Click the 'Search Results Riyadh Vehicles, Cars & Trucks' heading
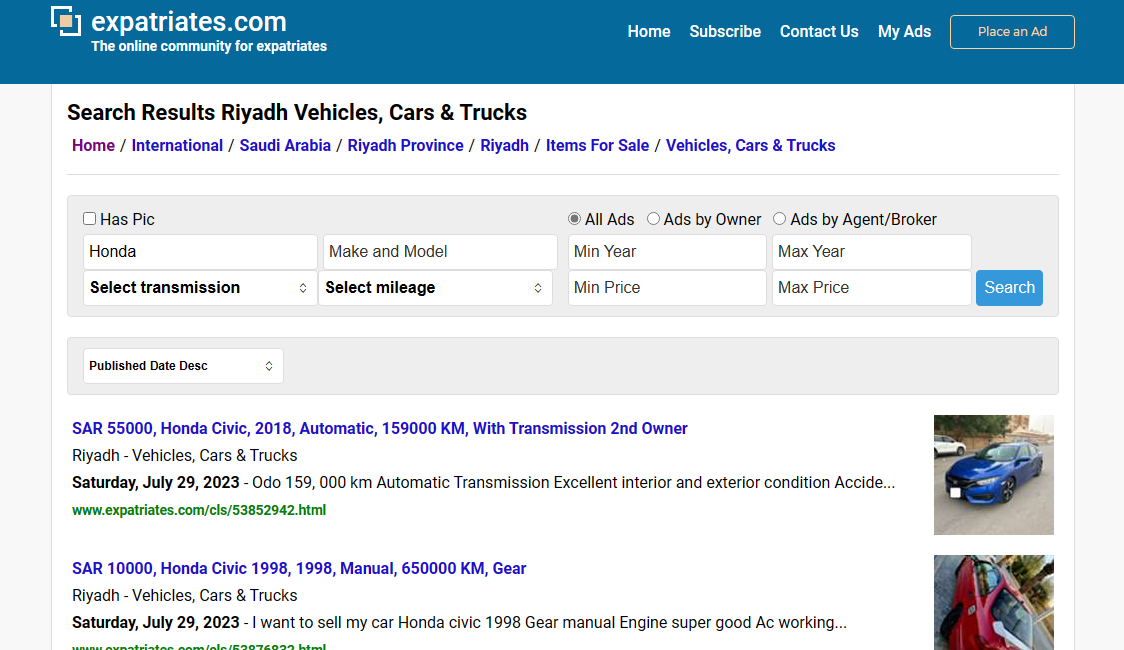The width and height of the screenshot is (1124, 650). coord(297,113)
